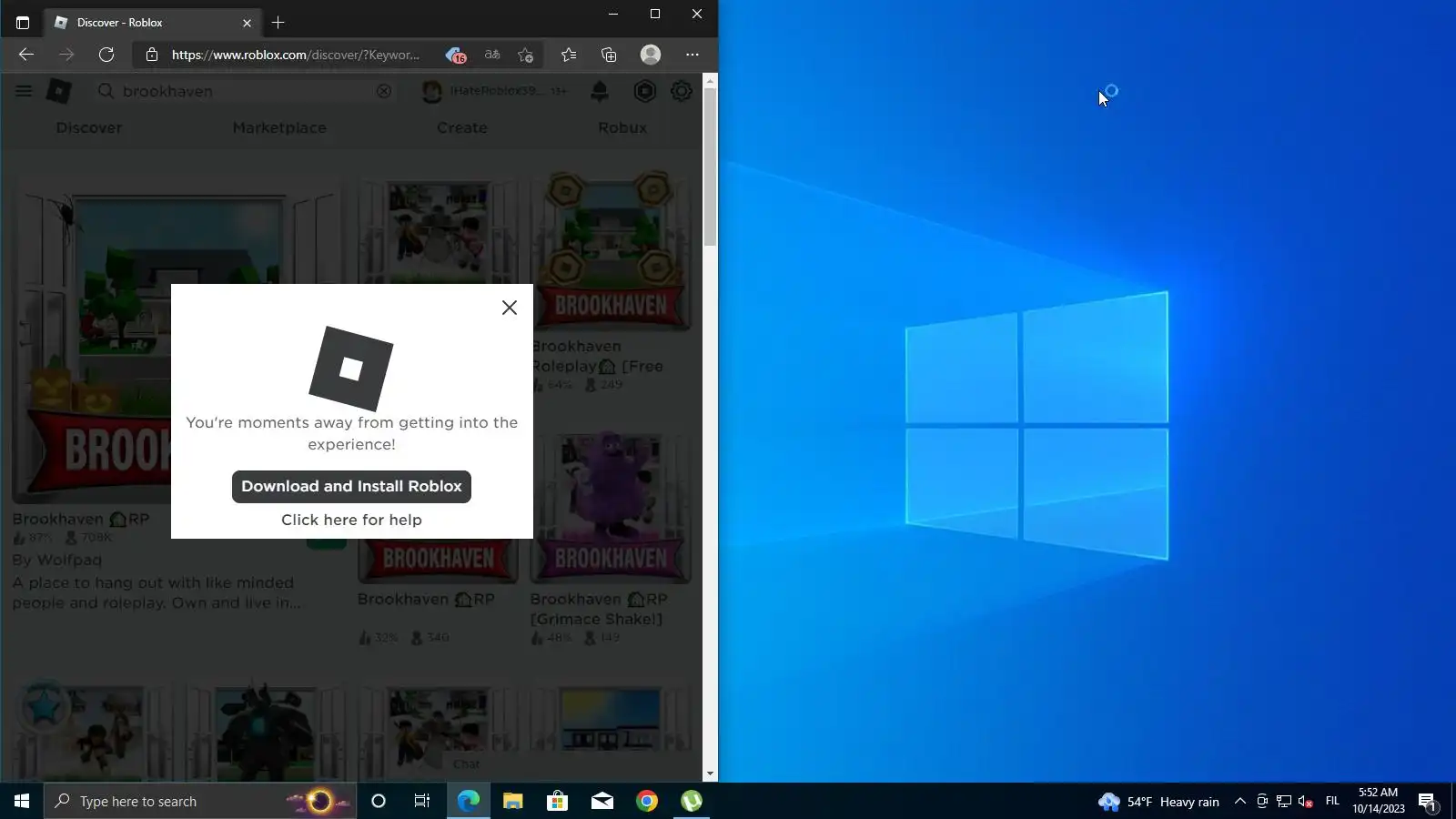Screen dimensions: 1456x819
Task: Open the Click here for help link
Action: tap(351, 520)
